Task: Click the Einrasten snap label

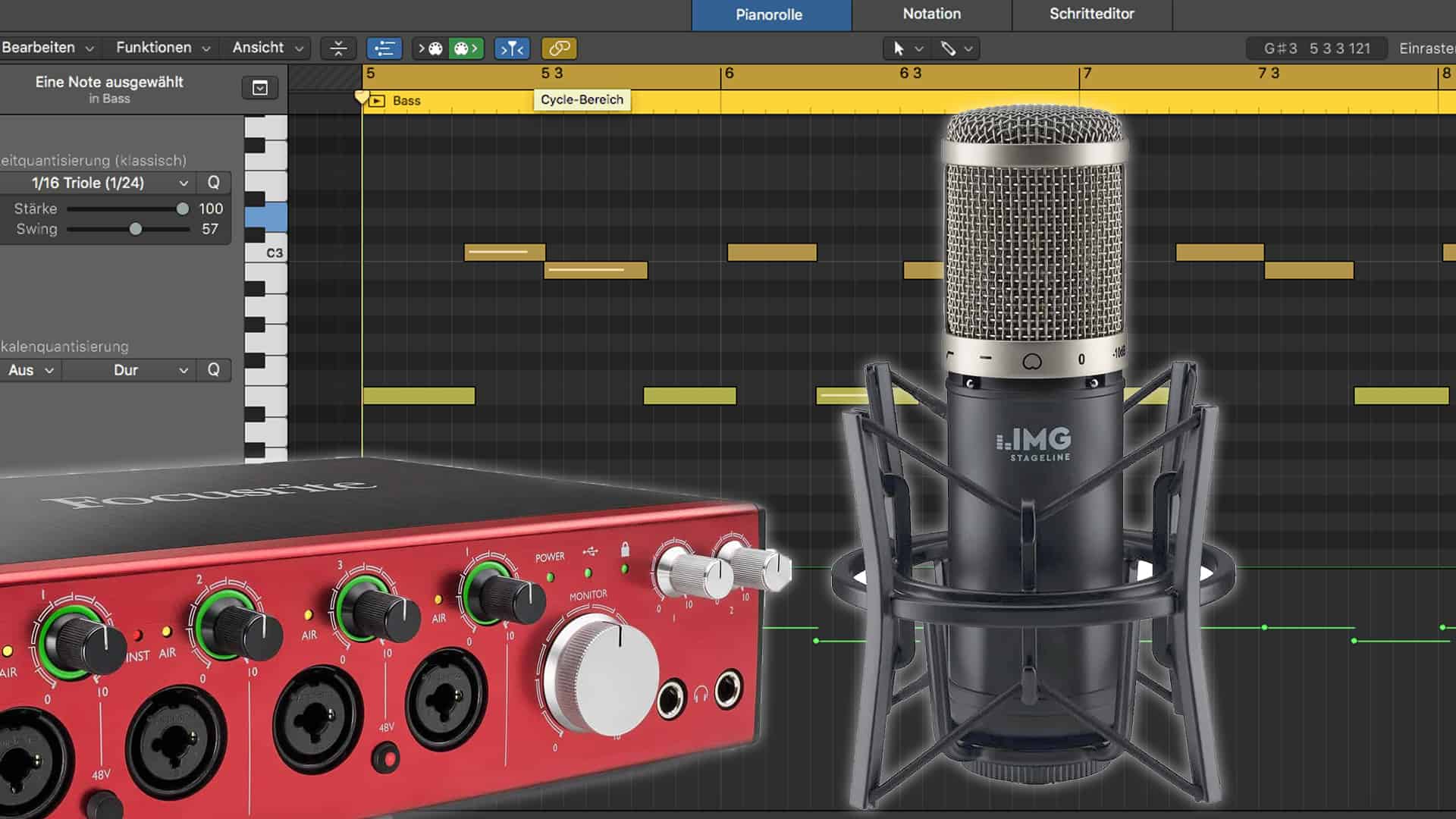Action: [x=1427, y=49]
